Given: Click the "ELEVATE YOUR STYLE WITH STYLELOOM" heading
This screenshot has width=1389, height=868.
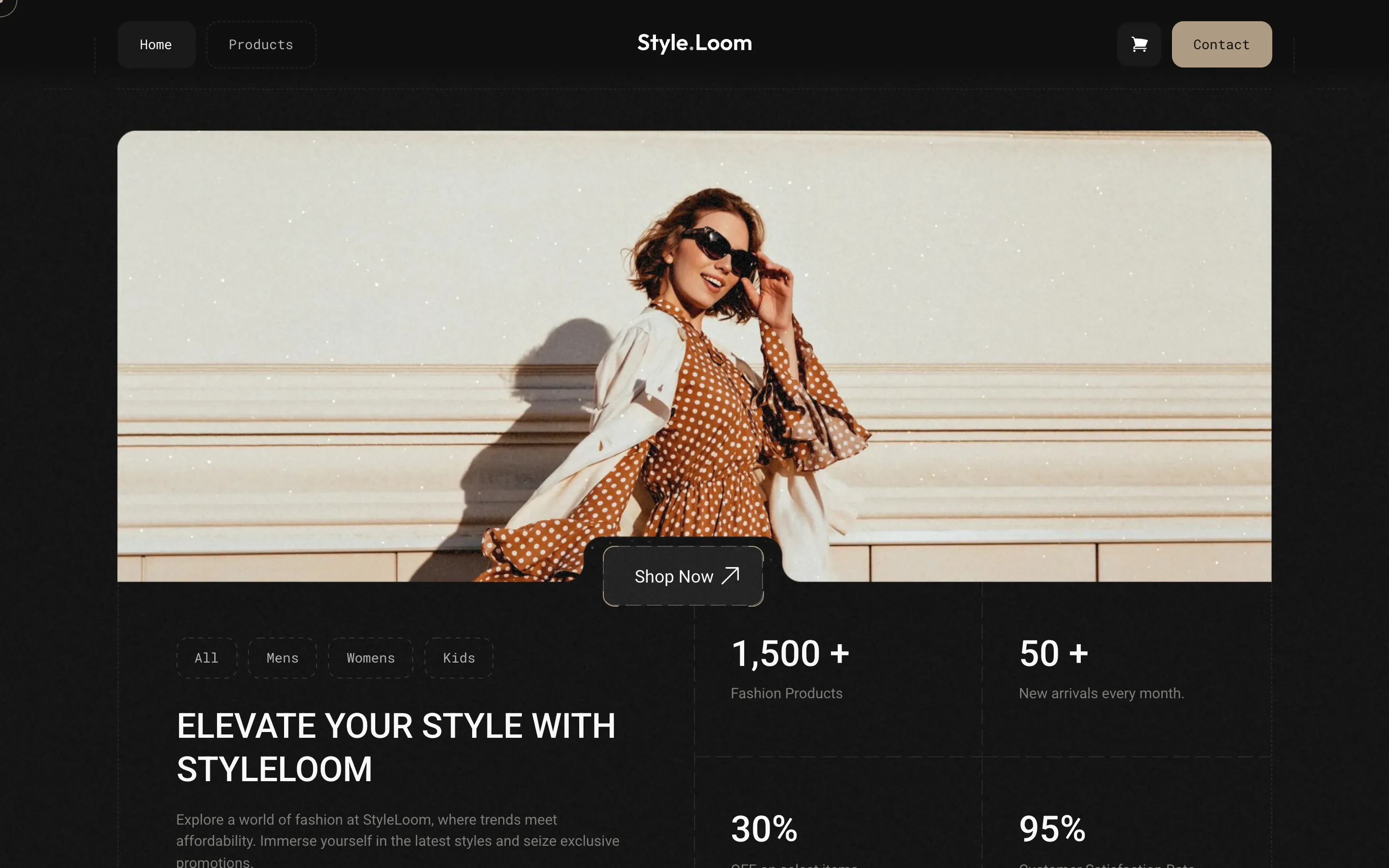Looking at the screenshot, I should click(x=396, y=747).
